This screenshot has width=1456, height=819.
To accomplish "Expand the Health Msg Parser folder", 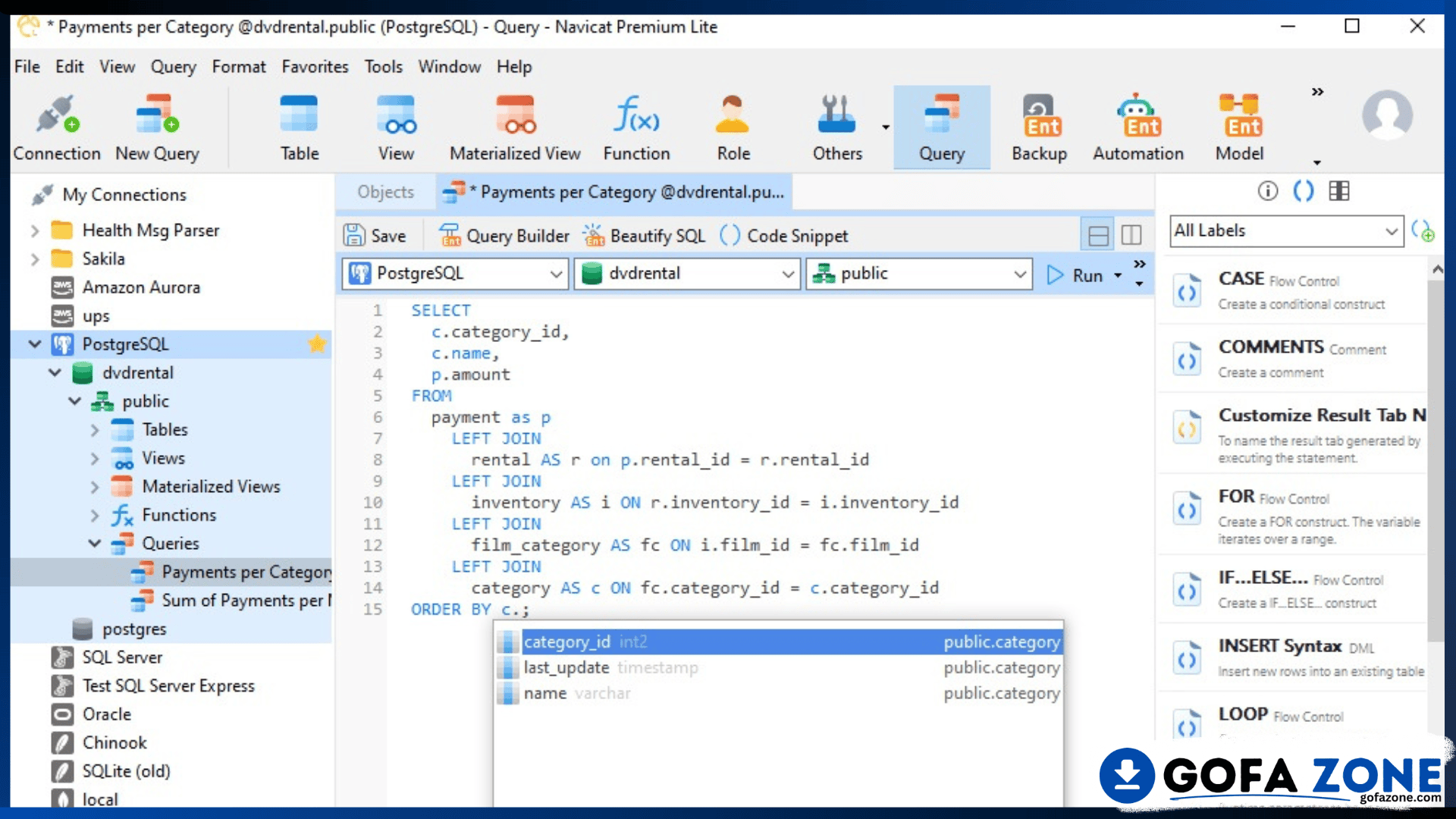I will pos(34,231).
